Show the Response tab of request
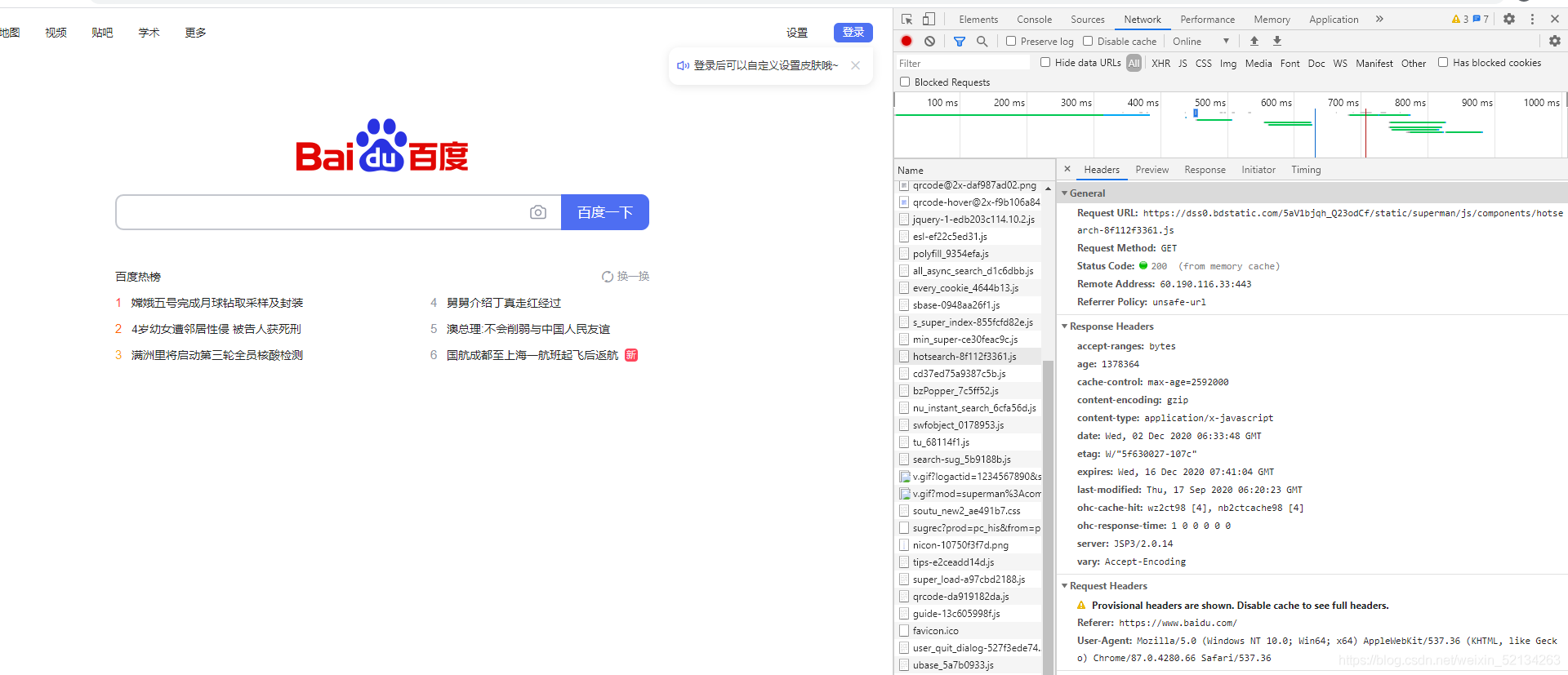The image size is (1568, 675). (x=1205, y=170)
